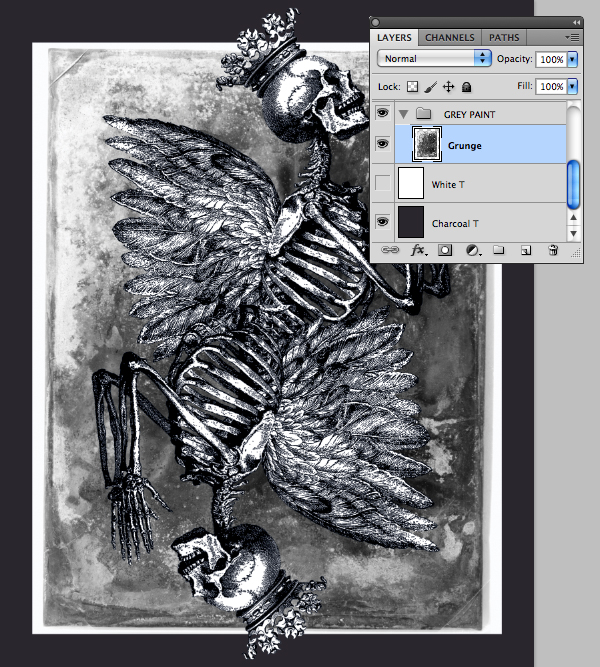Collapse panel with double arrow icon

click(576, 22)
